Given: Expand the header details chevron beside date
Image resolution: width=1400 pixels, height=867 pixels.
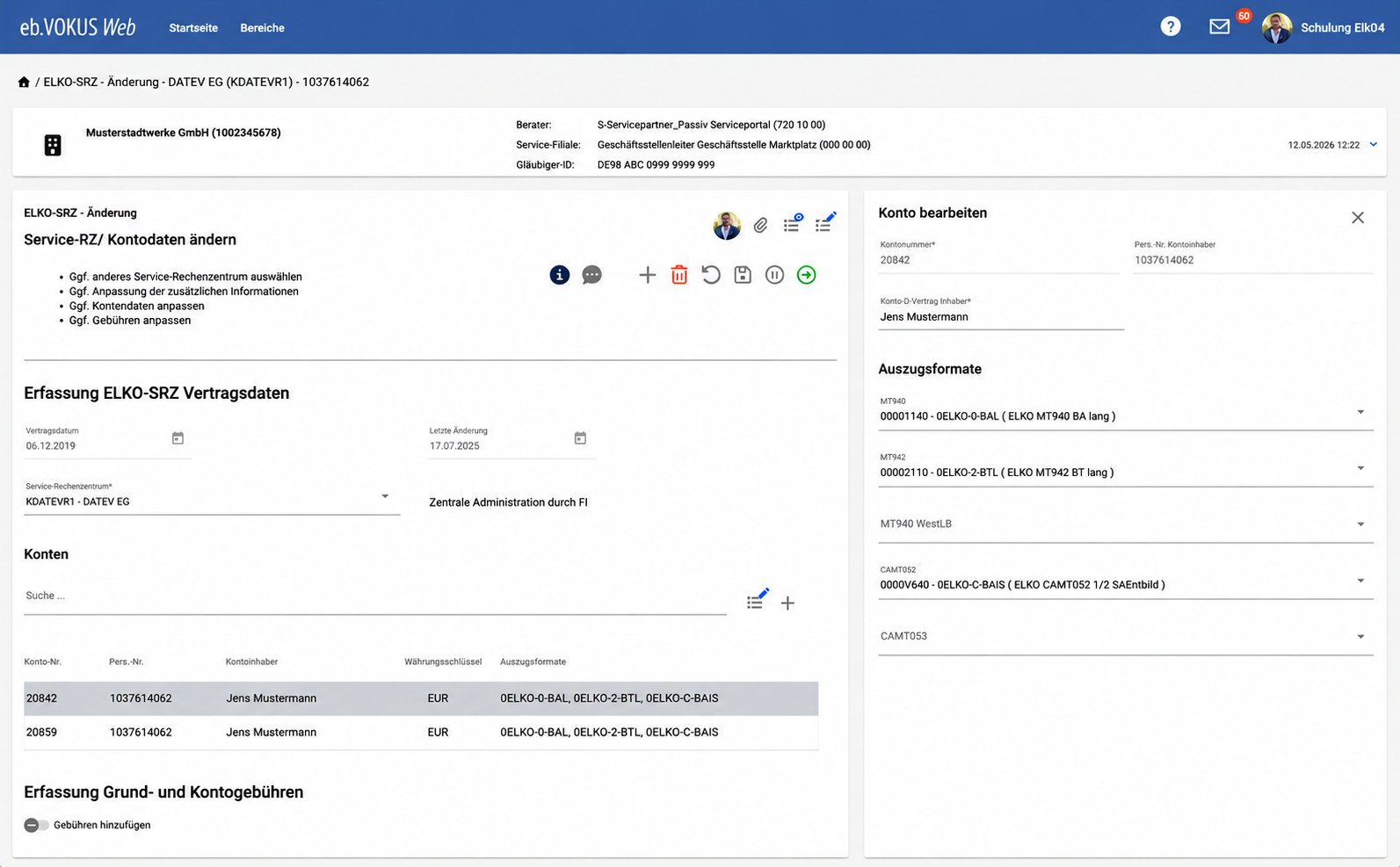Looking at the screenshot, I should 1373,144.
